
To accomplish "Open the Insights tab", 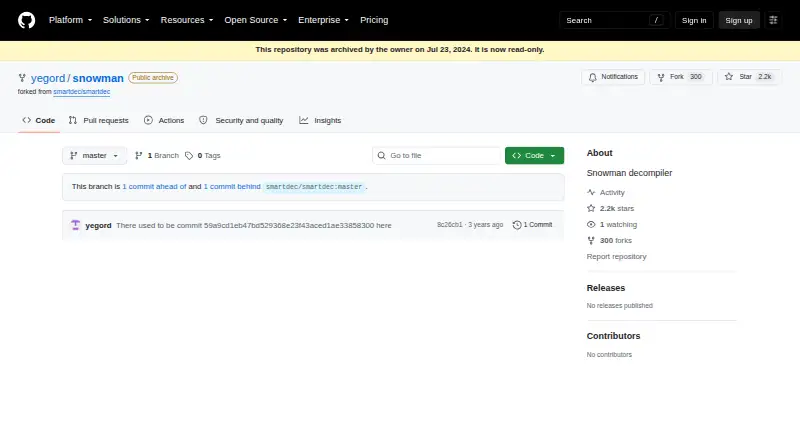I will click(x=320, y=120).
